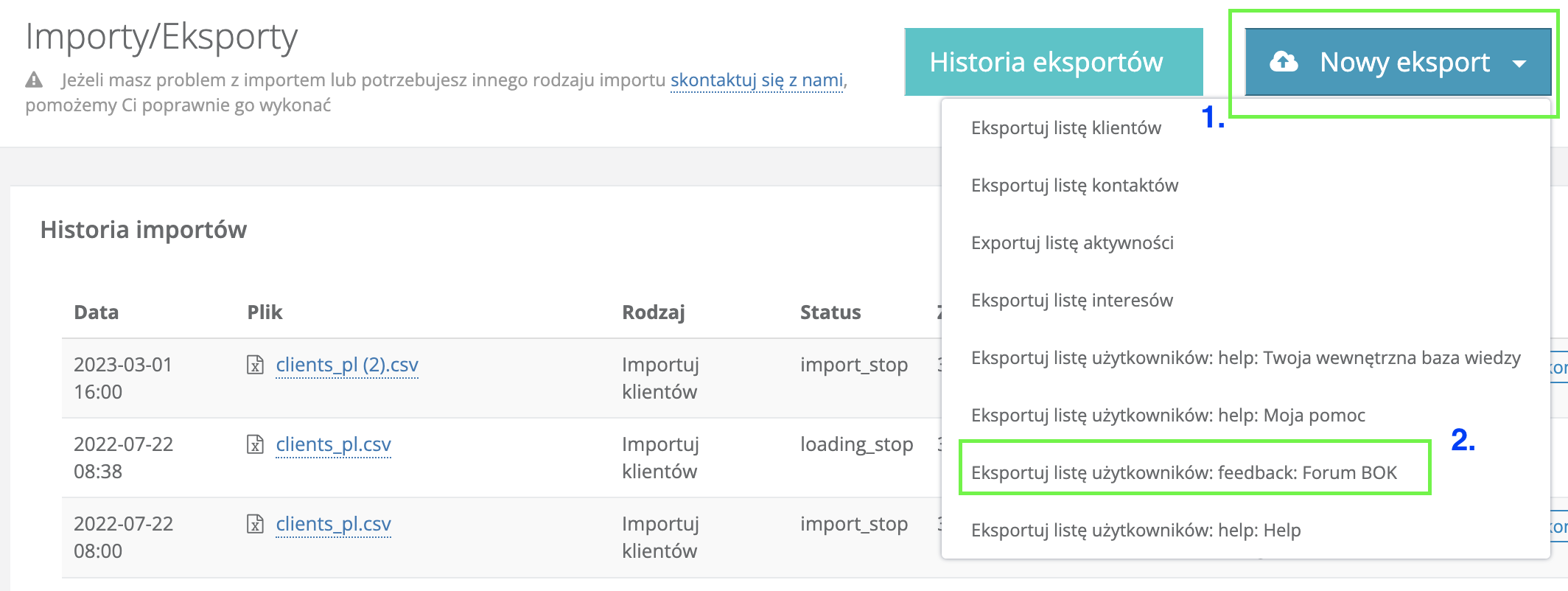This screenshot has height=591, width=1568.
Task: Select the date 2022-07-22 08:00
Action: coord(123,537)
